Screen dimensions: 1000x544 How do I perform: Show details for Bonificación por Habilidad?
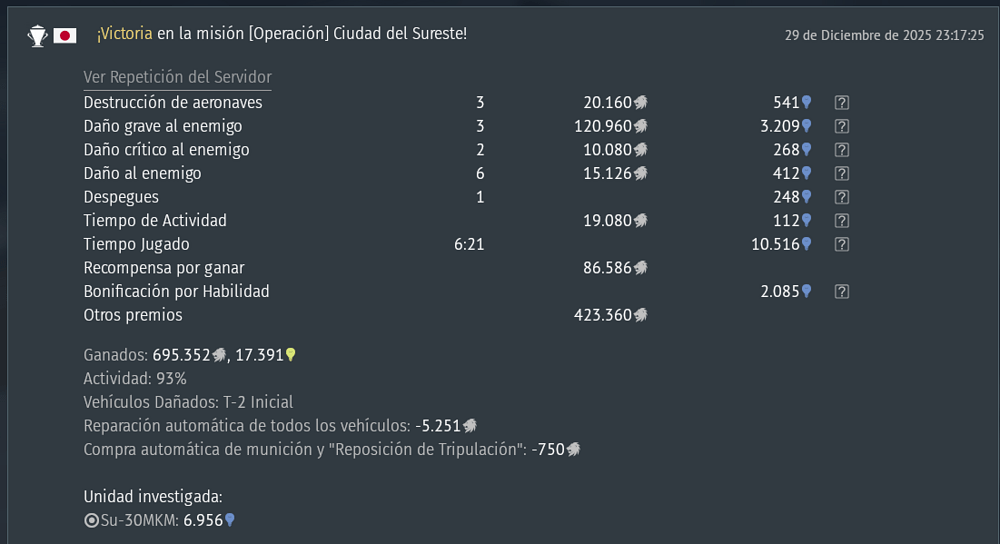(x=842, y=292)
